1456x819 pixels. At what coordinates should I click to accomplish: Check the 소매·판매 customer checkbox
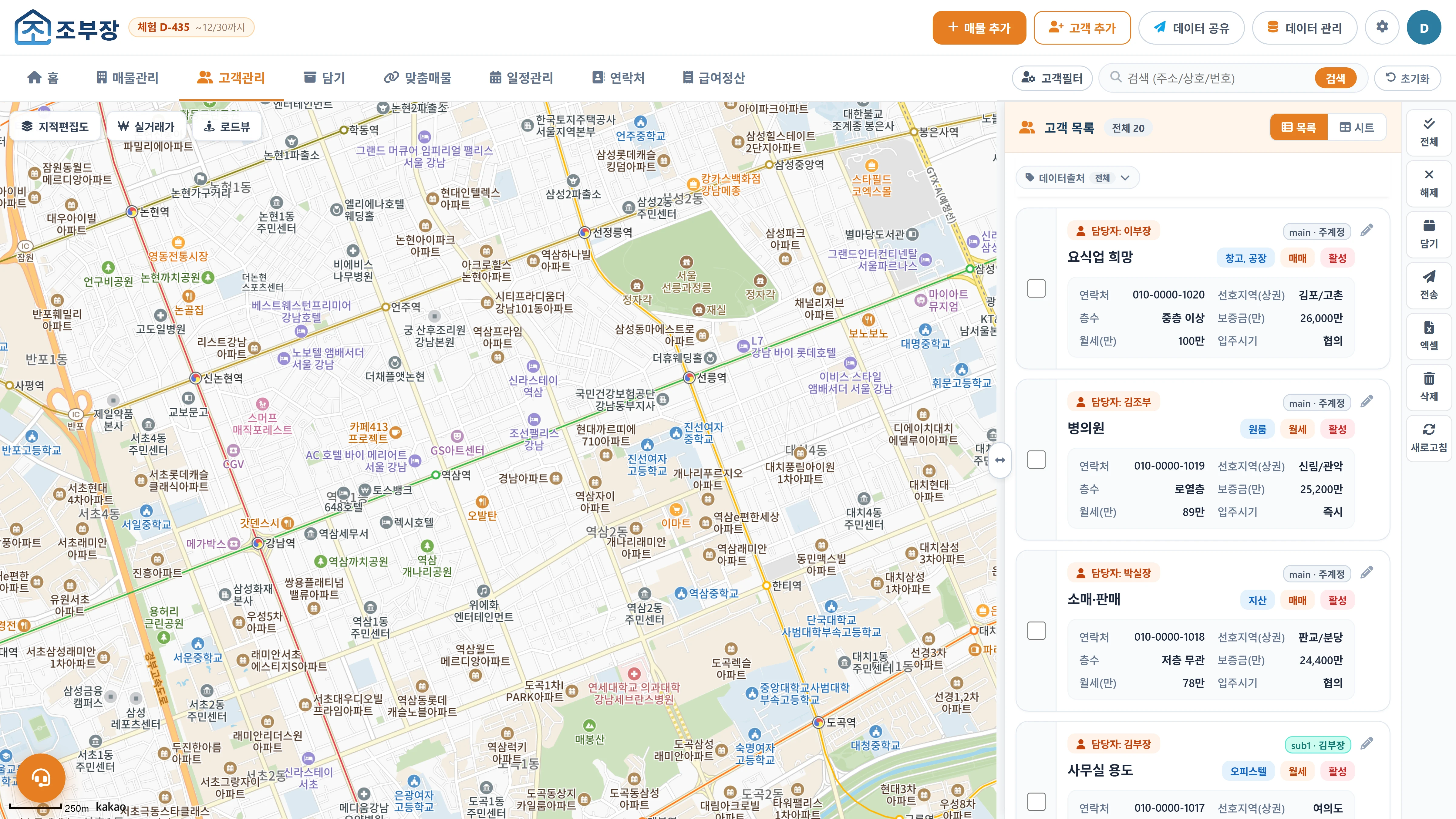(1036, 630)
